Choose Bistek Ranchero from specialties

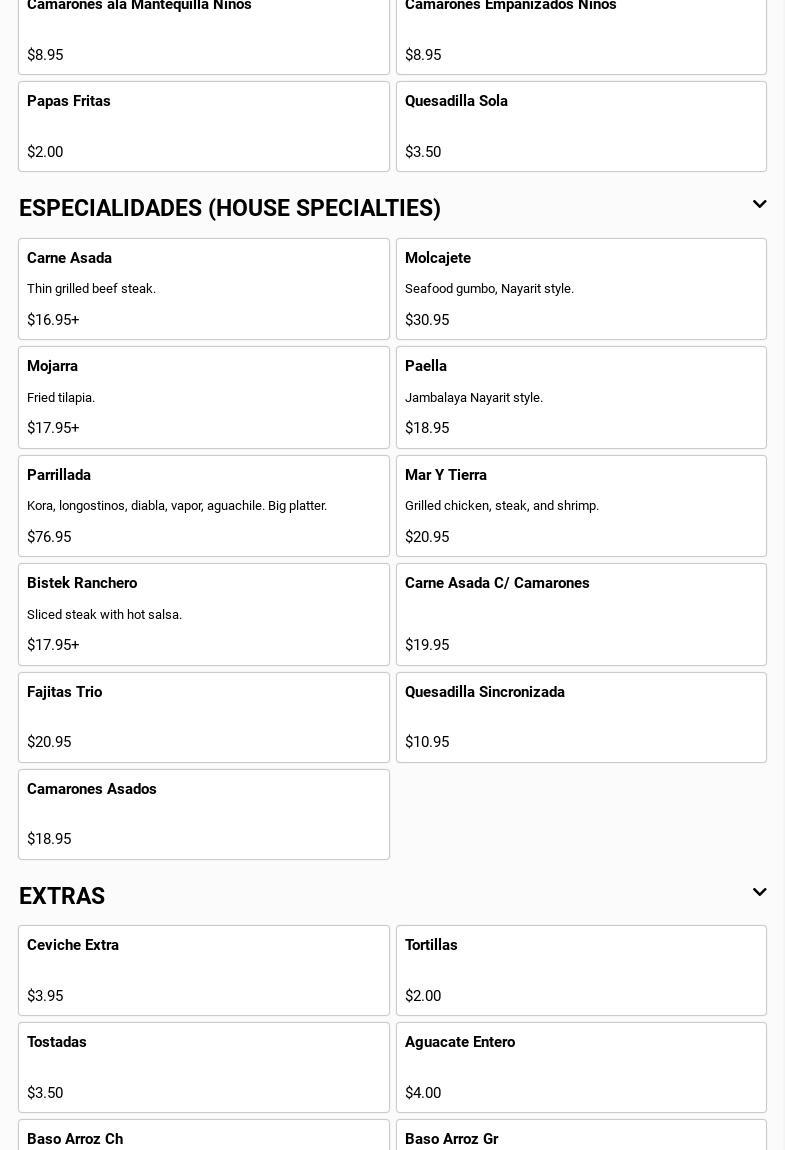[204, 615]
